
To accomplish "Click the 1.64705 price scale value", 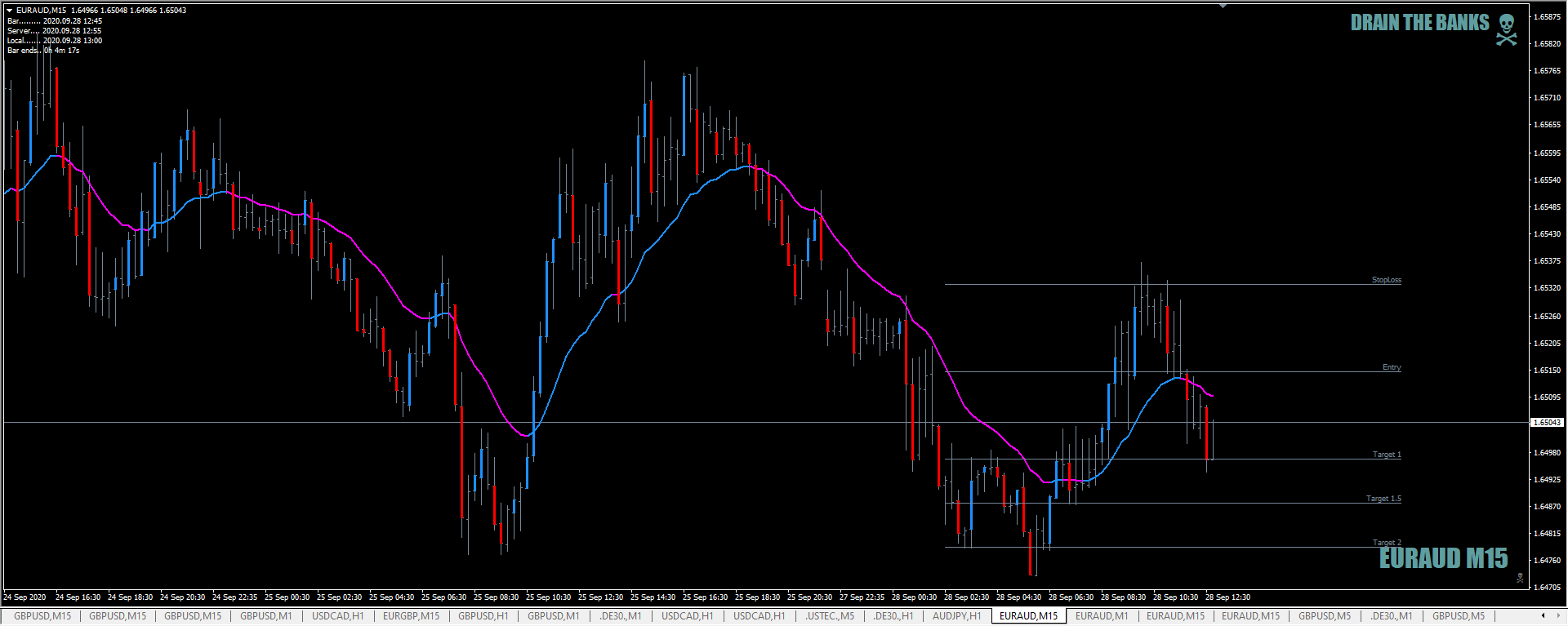I will click(x=1547, y=587).
